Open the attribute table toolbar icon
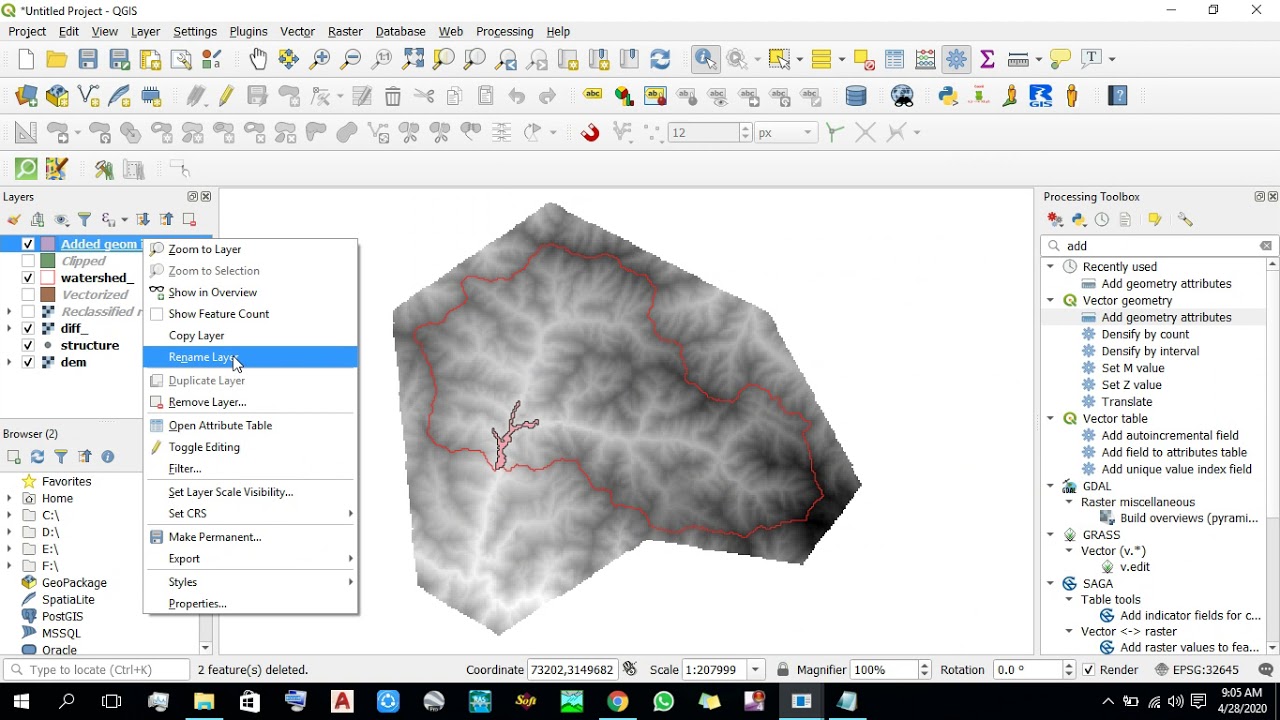 point(895,59)
